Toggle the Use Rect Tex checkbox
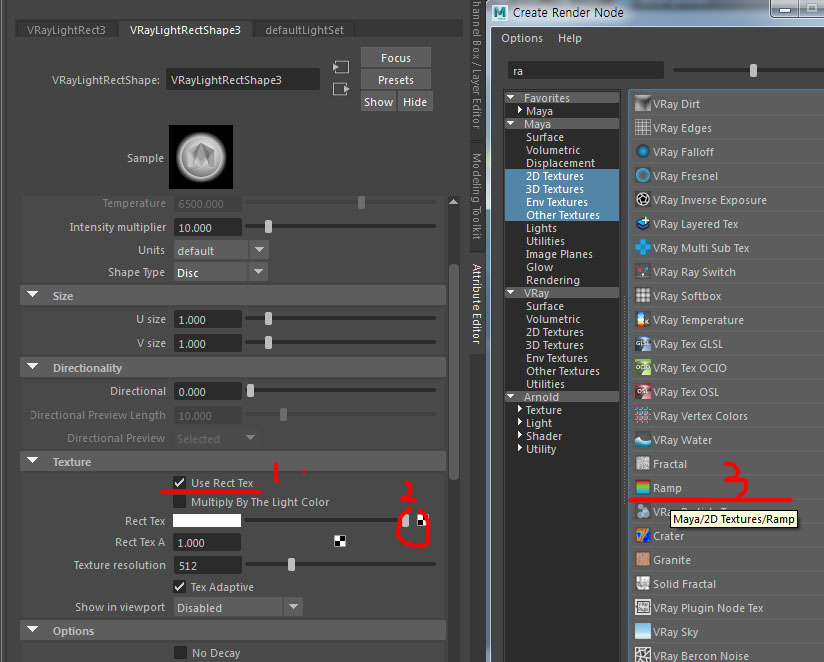 click(180, 482)
